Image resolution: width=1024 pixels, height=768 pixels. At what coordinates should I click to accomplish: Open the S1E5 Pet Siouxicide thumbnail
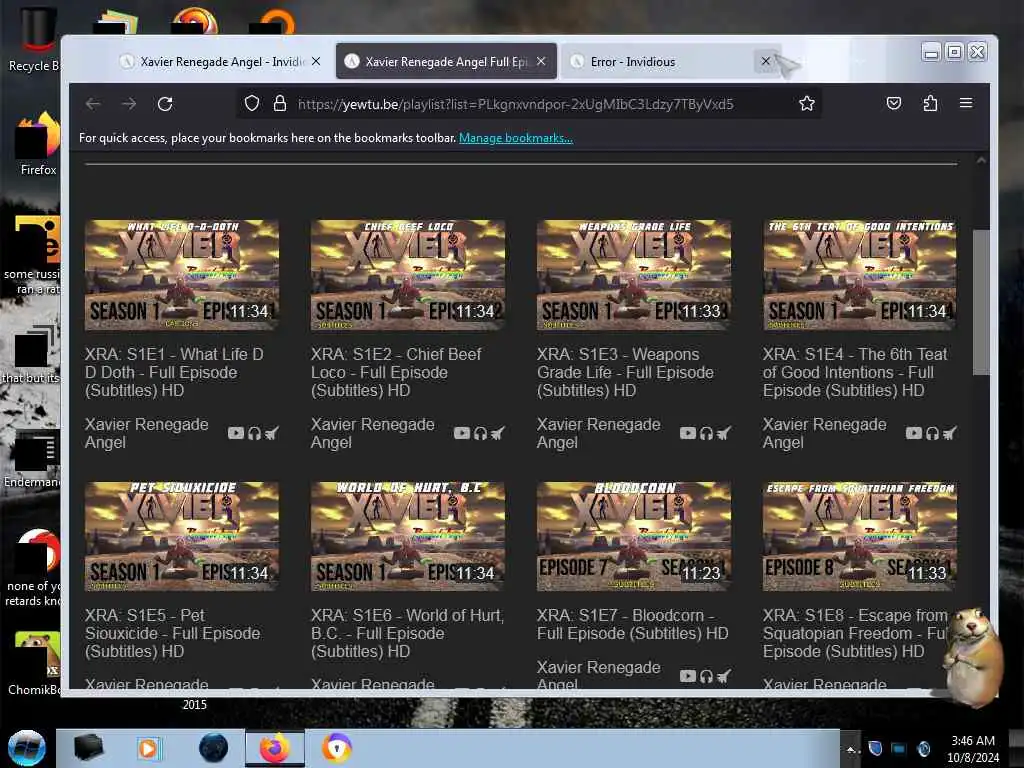click(182, 537)
